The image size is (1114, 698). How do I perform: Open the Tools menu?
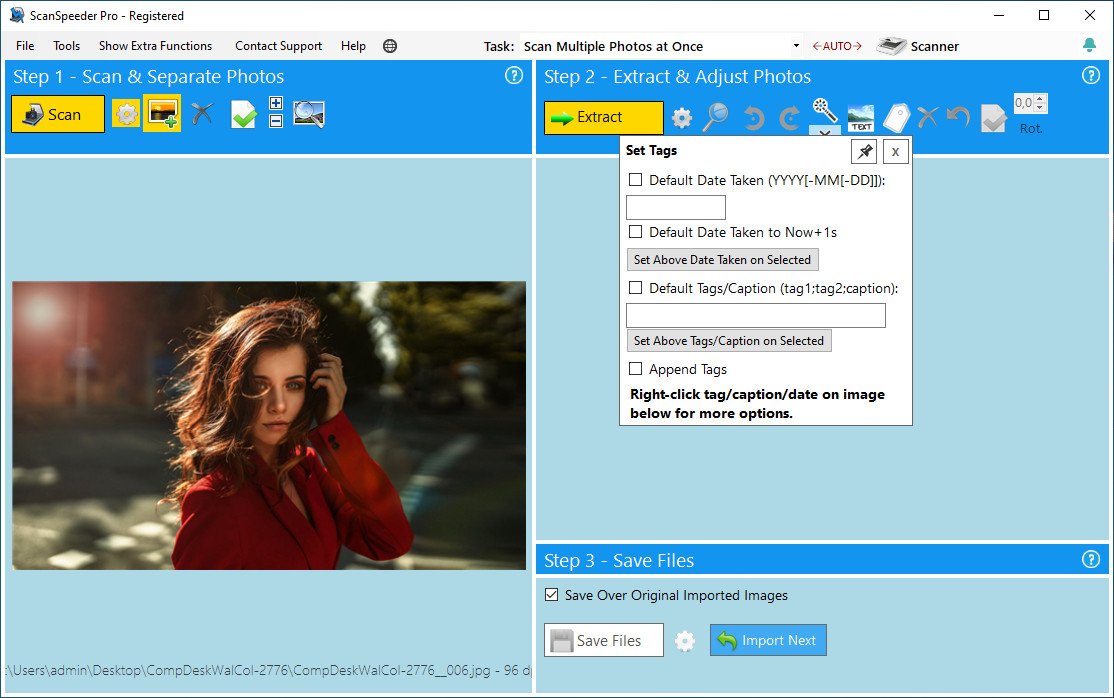(66, 46)
